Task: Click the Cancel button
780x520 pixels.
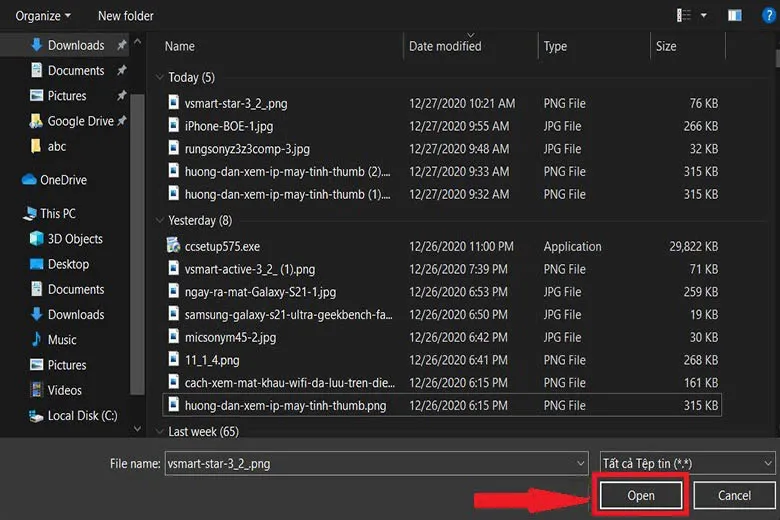Action: [x=734, y=495]
